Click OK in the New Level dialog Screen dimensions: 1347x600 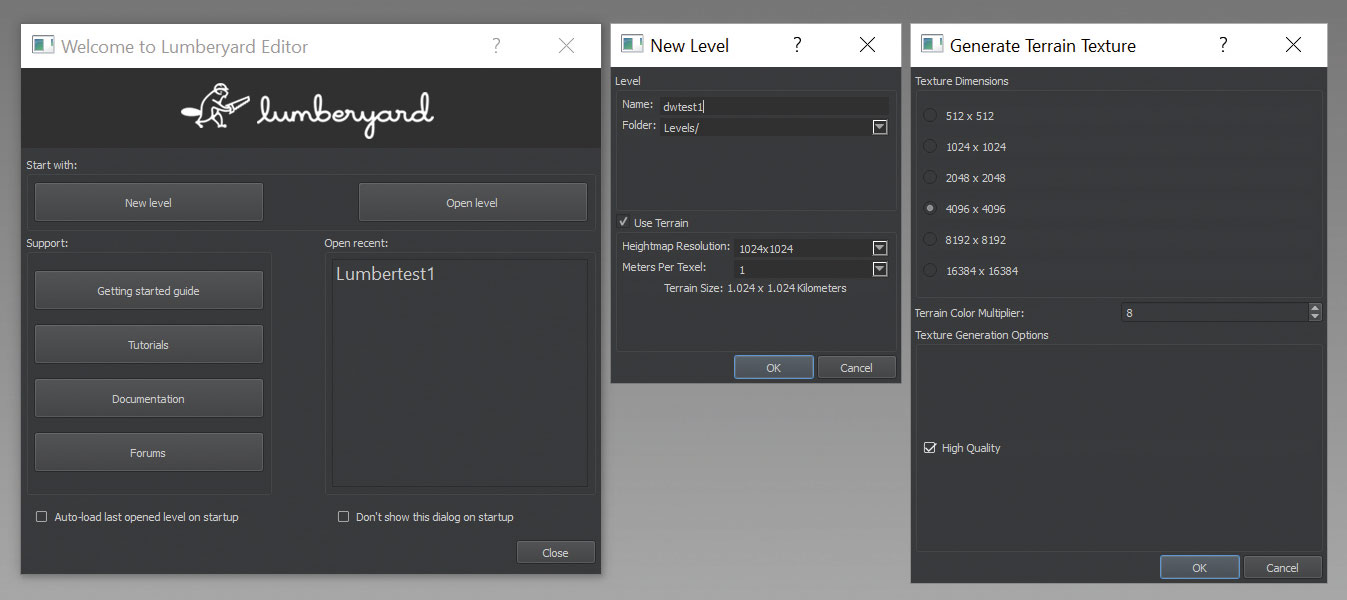(x=773, y=367)
